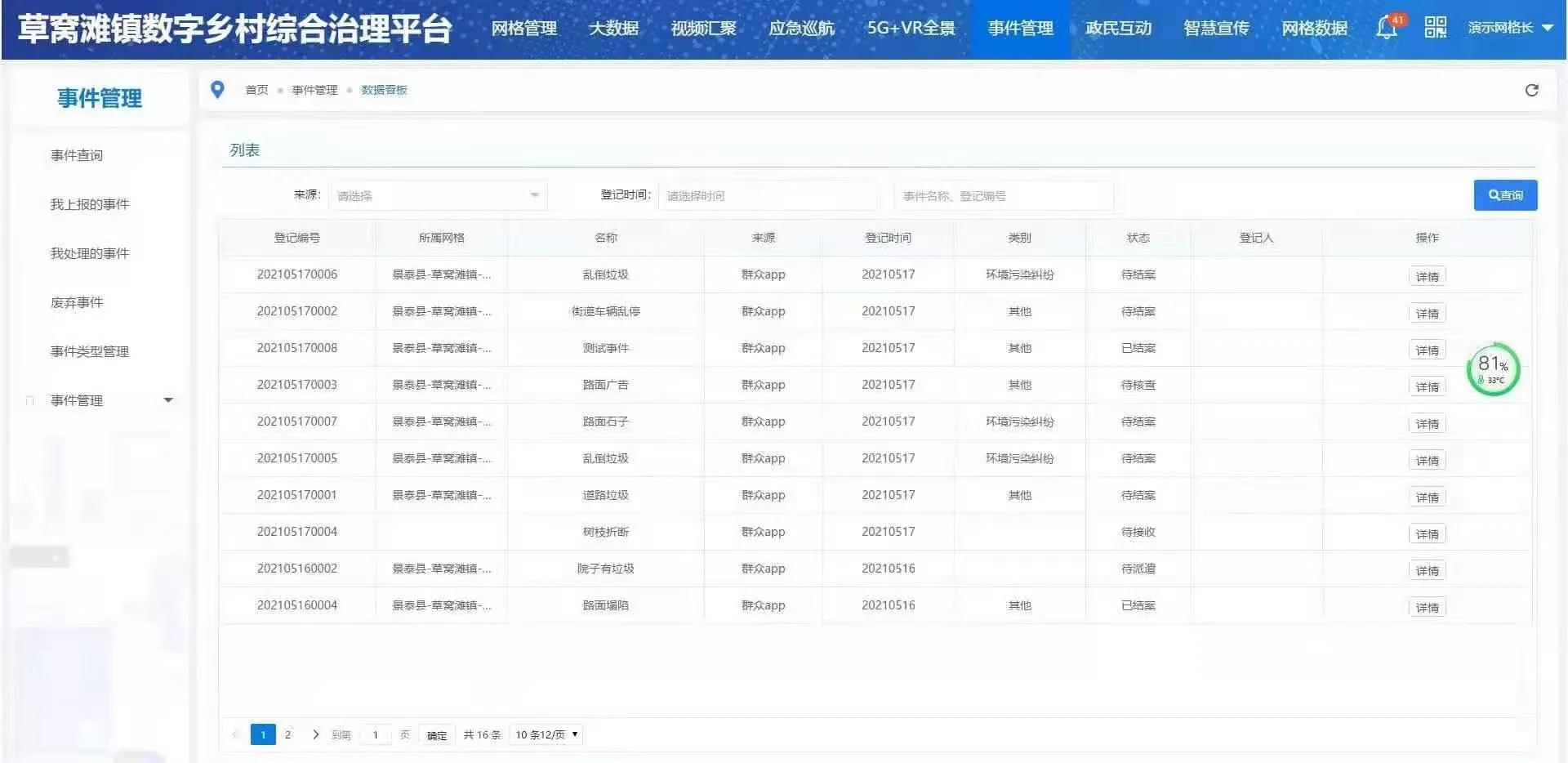1568x763 pixels.
Task: Click the 登记时间 date picker field
Action: (768, 196)
